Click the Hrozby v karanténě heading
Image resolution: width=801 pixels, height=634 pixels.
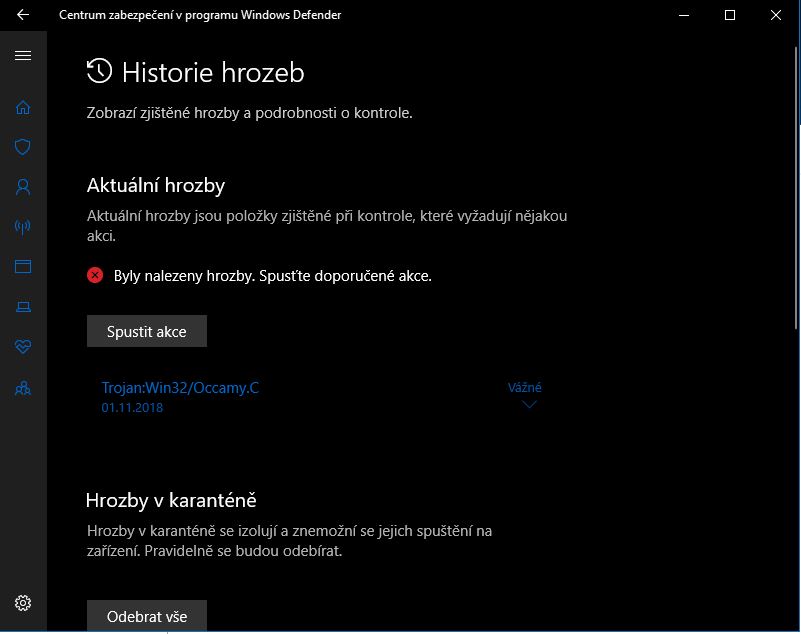pyautogui.click(x=171, y=500)
